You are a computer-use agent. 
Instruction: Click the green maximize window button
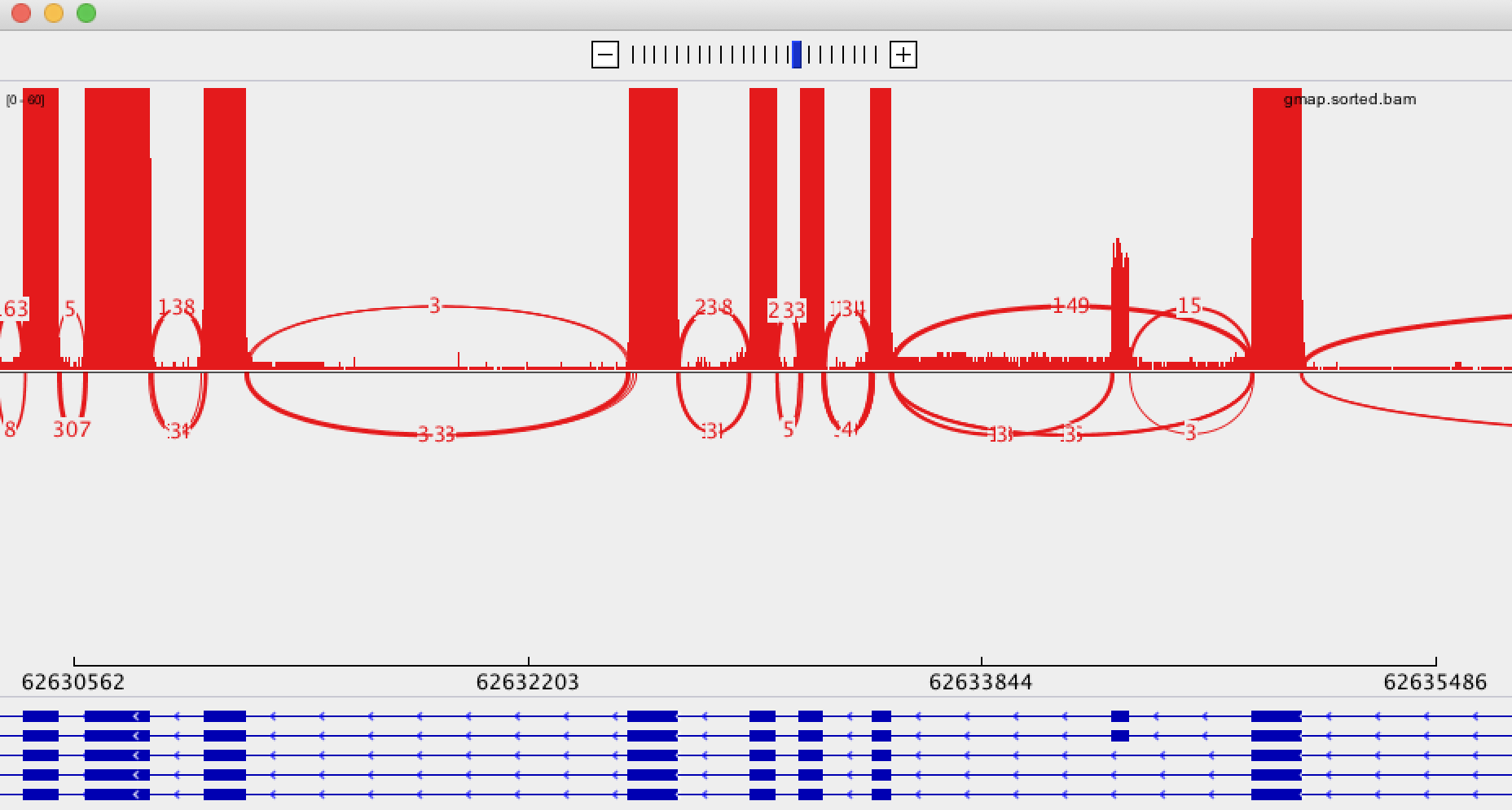tap(86, 13)
